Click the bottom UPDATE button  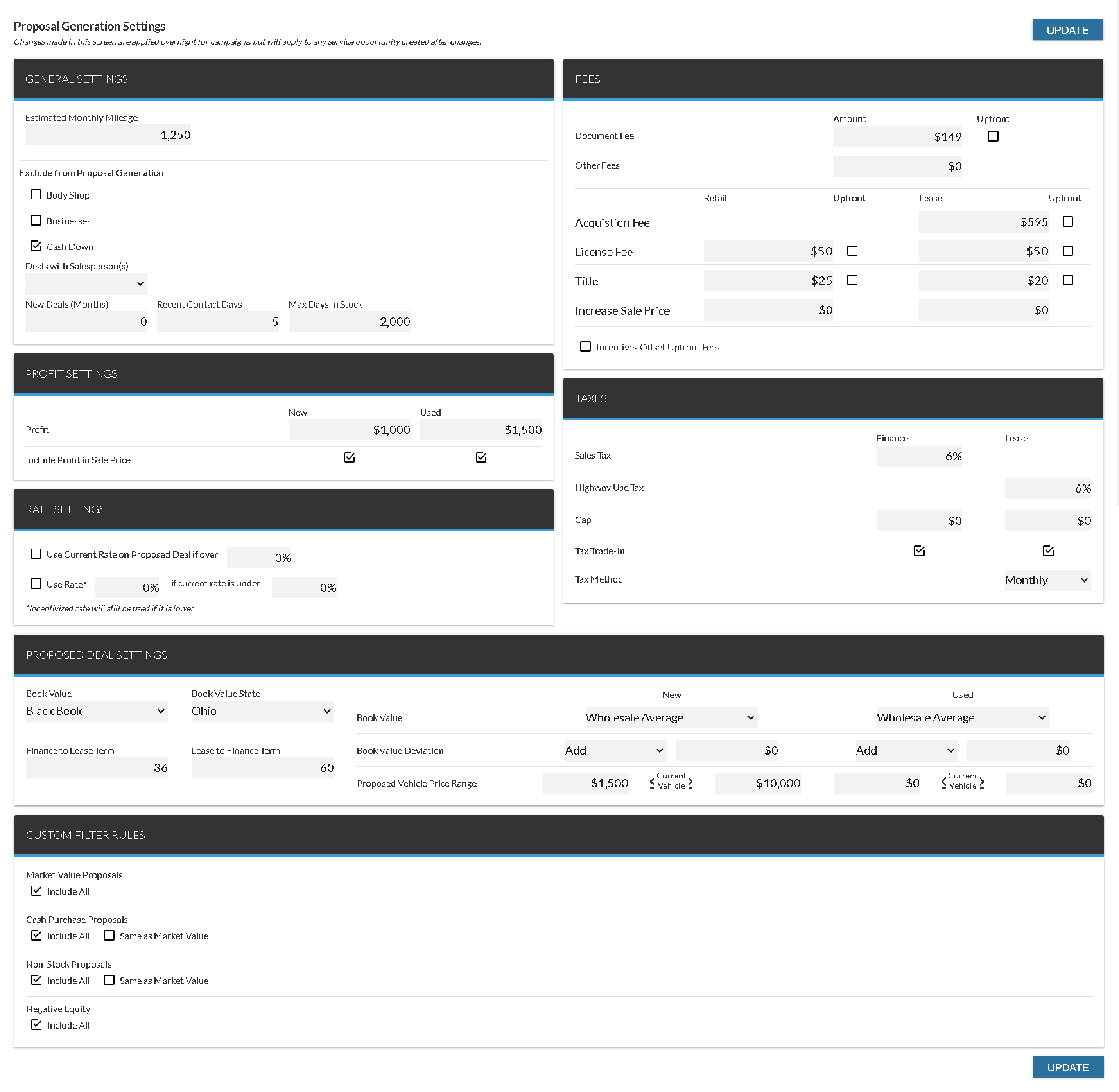1067,1067
